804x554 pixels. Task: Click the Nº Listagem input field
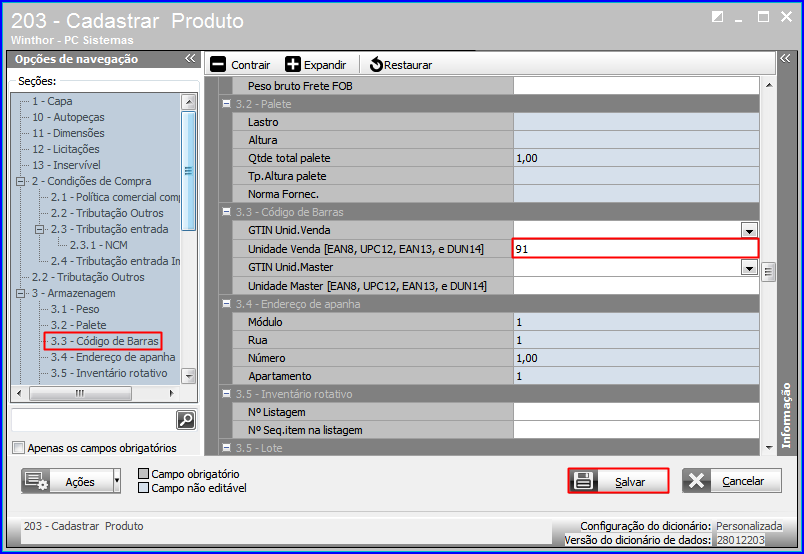(x=636, y=412)
